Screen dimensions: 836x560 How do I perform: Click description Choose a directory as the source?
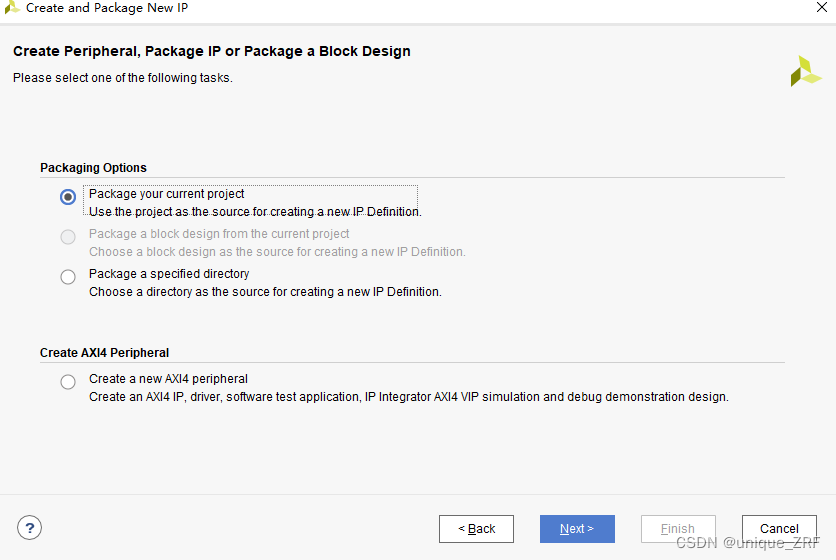[265, 292]
